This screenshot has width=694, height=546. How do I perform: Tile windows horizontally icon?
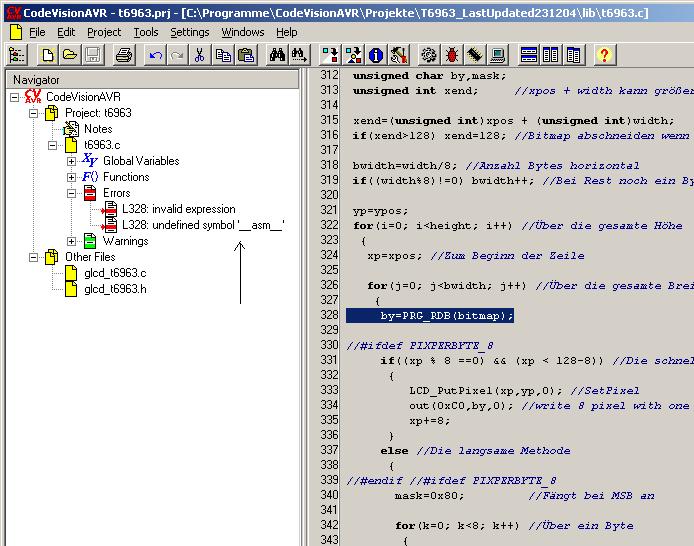(528, 55)
